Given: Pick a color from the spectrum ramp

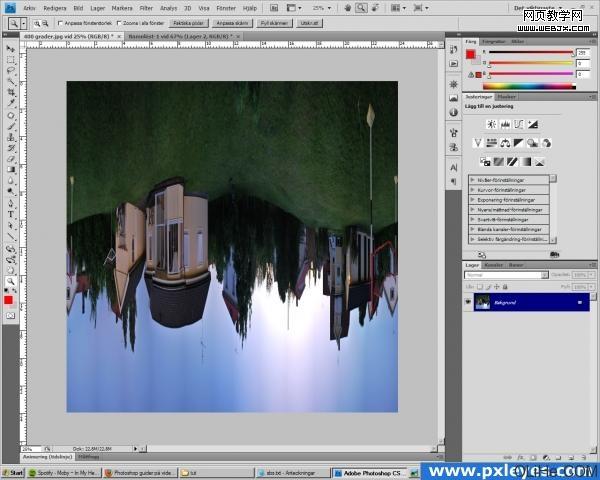Looking at the screenshot, I should [529, 86].
